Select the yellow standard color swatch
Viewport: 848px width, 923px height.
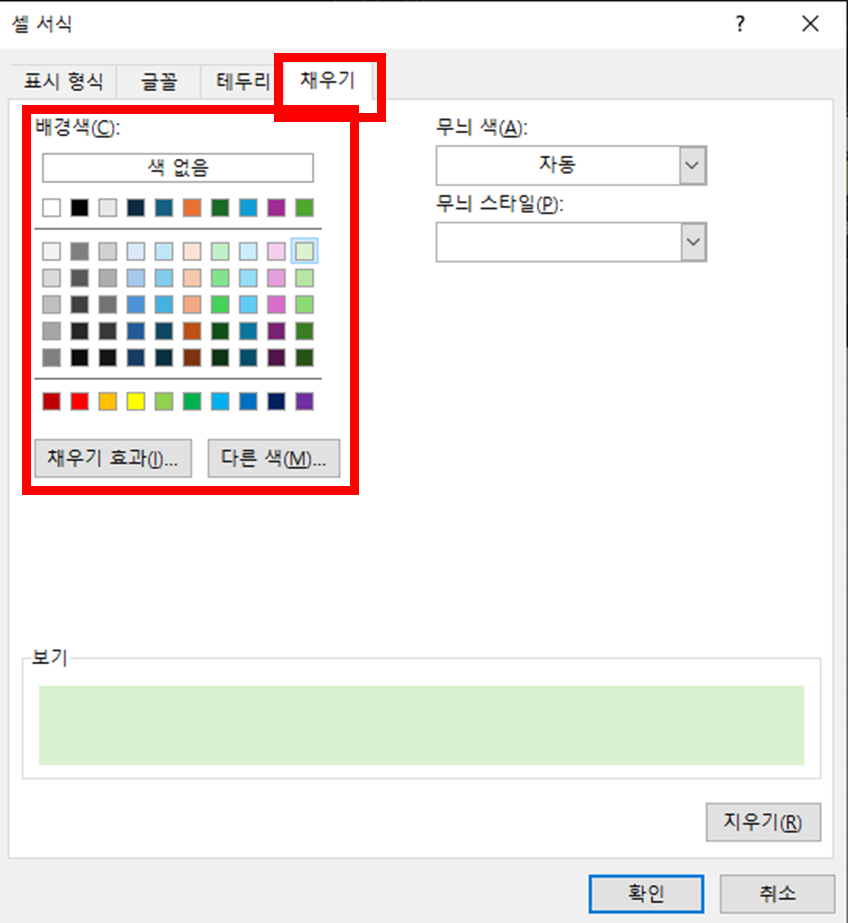coord(135,401)
